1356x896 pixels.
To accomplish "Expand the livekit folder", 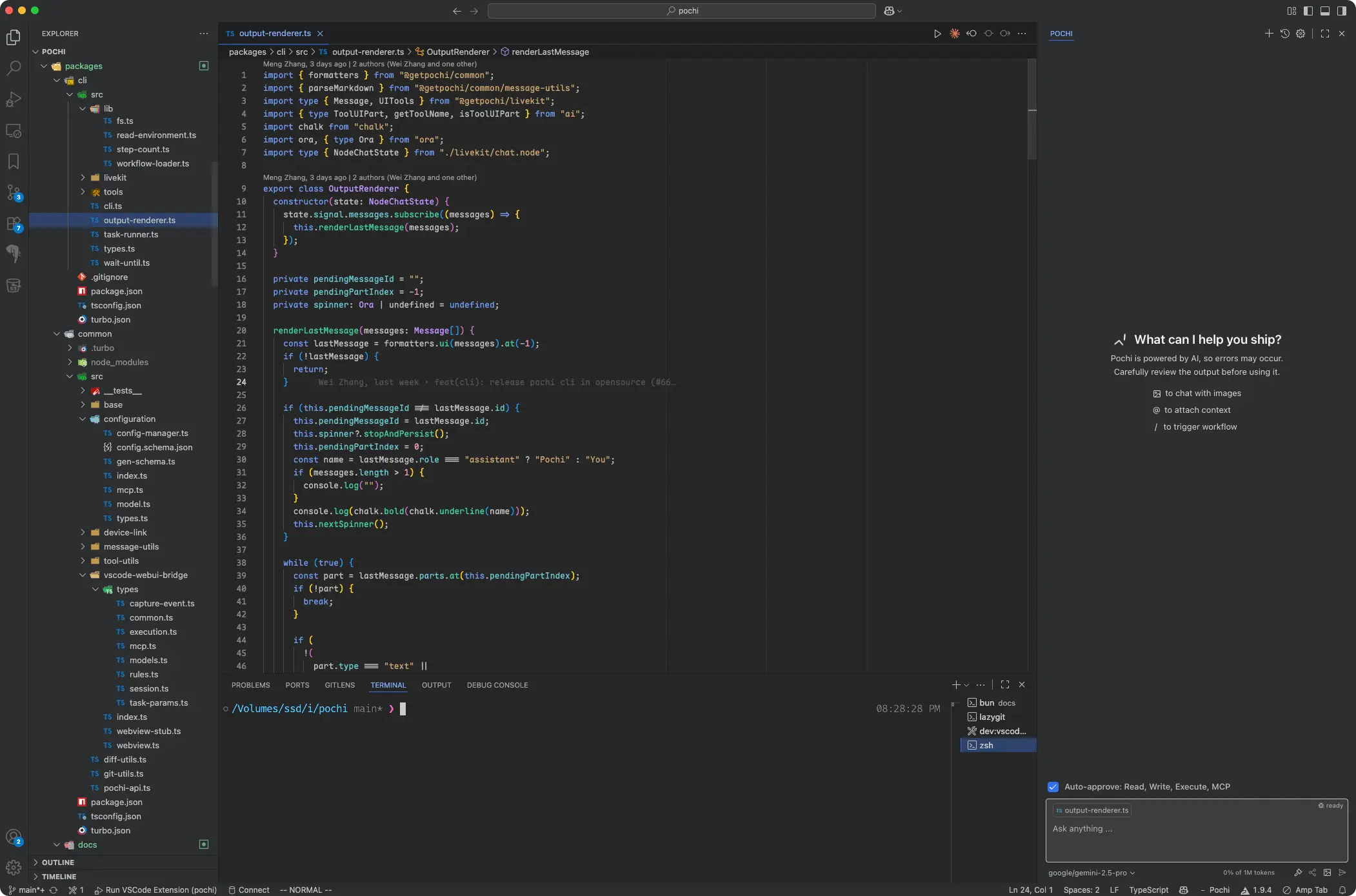I will (115, 178).
